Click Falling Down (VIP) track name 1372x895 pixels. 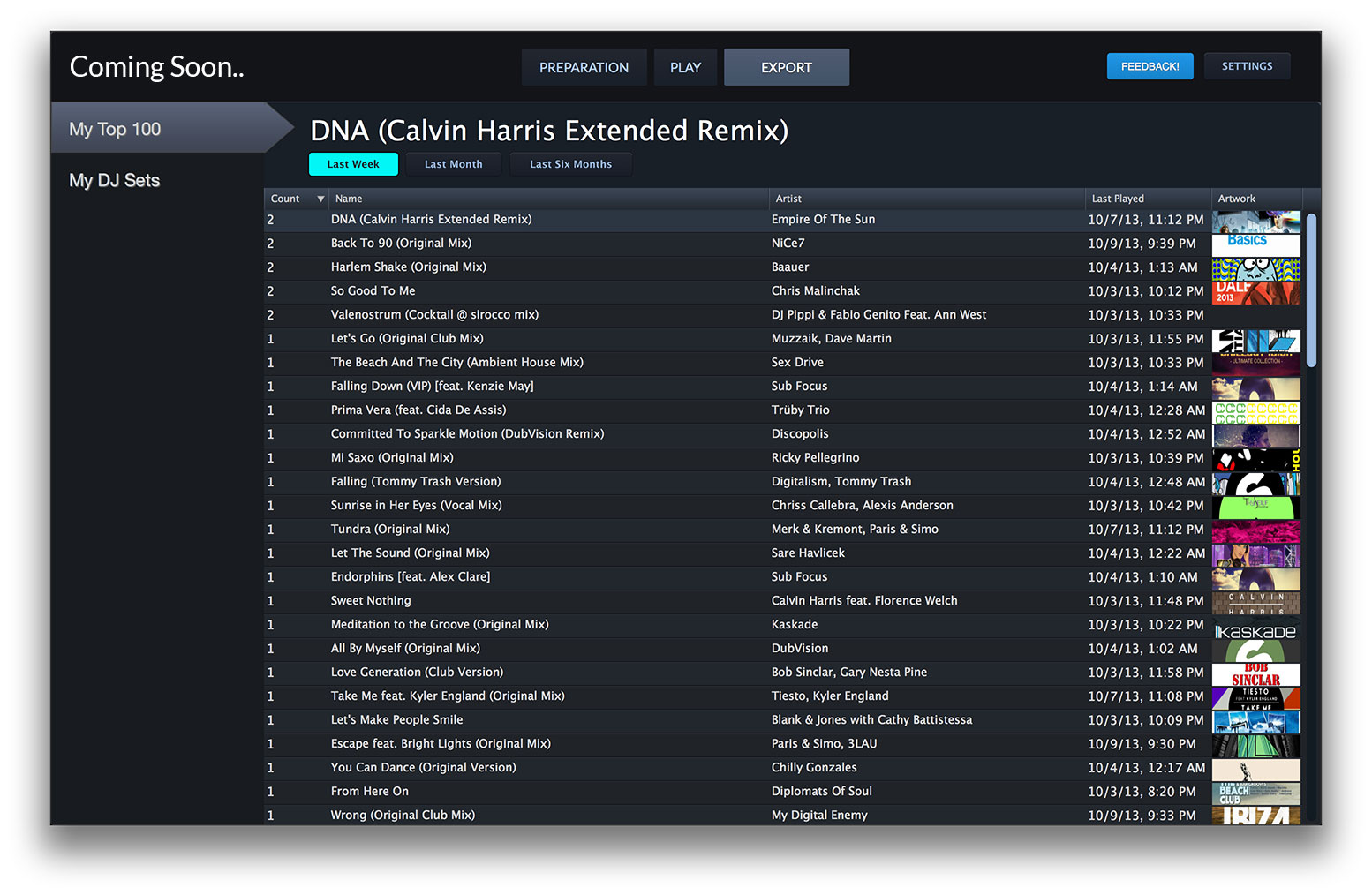point(432,387)
